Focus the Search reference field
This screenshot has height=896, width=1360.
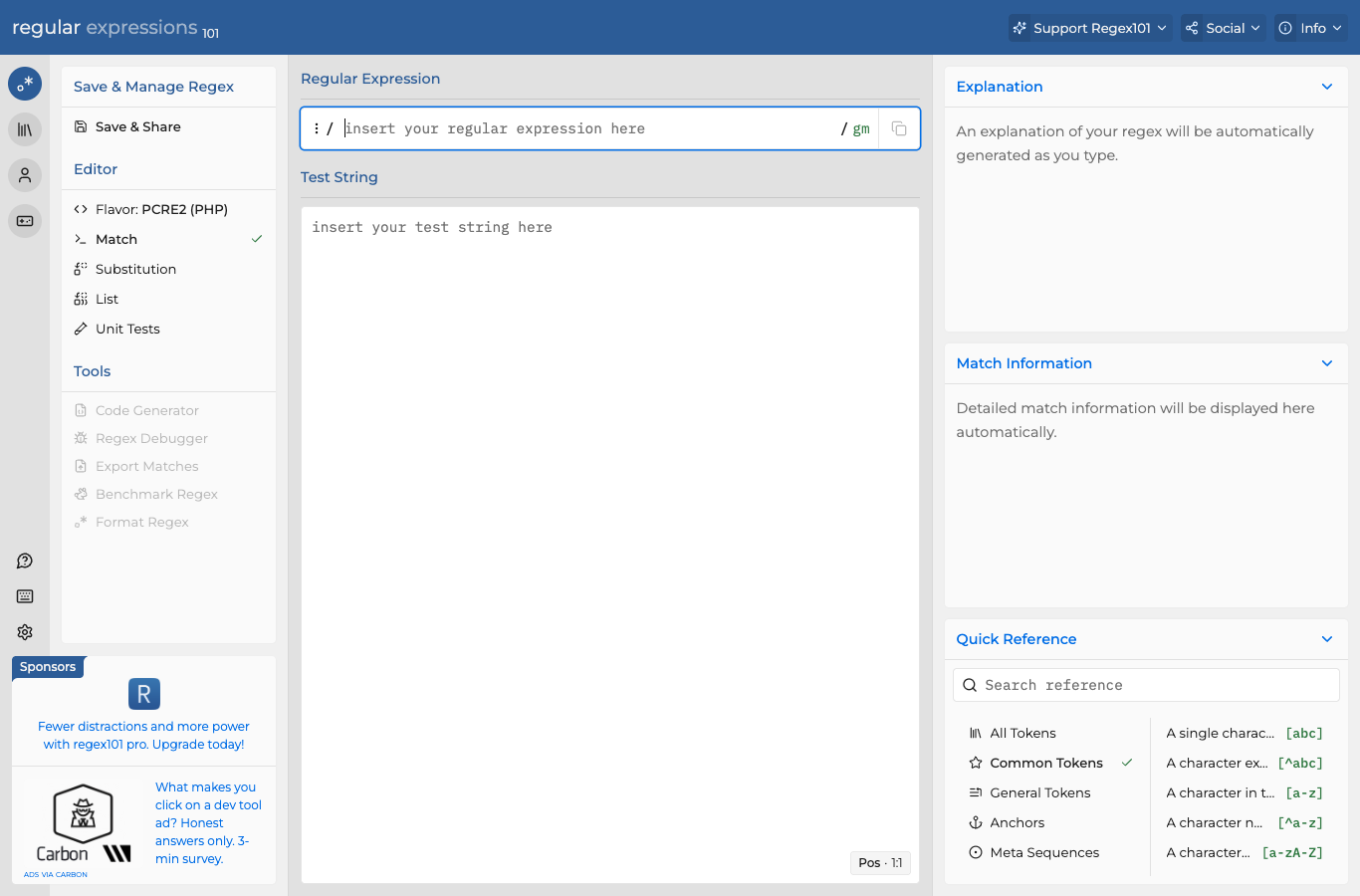[1146, 685]
